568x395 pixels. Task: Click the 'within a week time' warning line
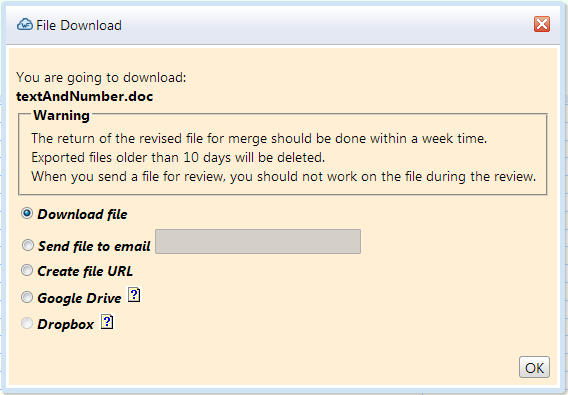[259, 138]
